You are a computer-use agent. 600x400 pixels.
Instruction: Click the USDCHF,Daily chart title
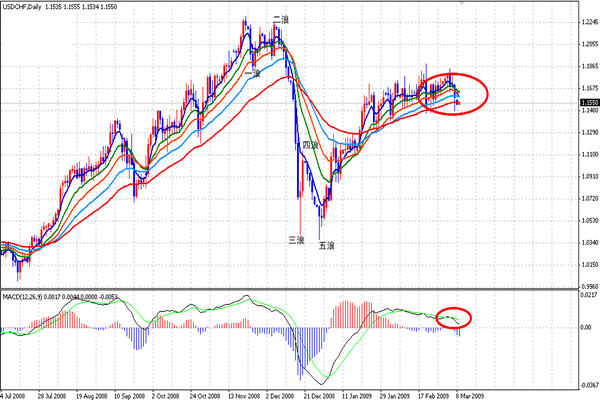point(21,7)
